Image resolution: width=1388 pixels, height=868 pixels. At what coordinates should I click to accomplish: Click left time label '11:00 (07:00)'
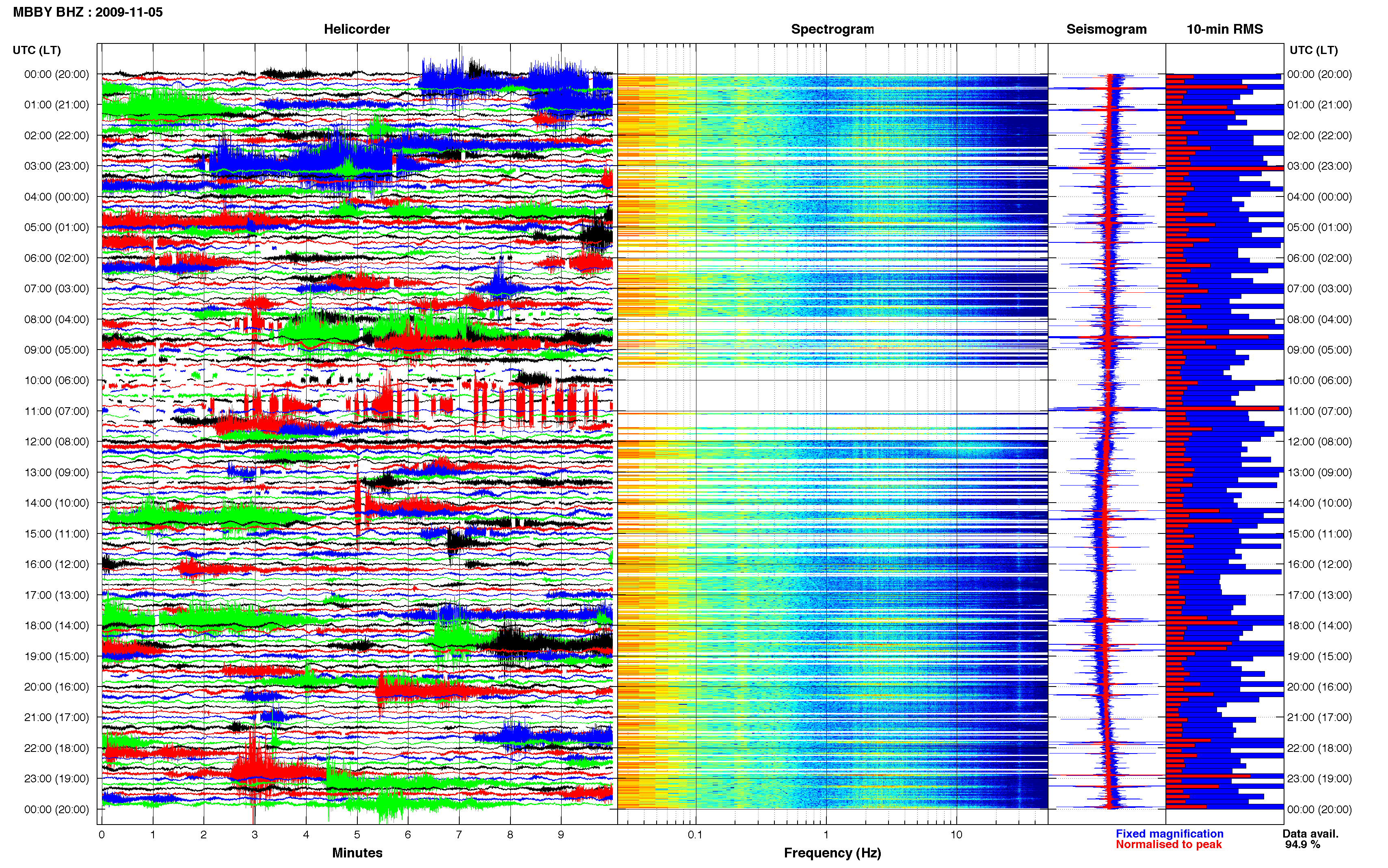[56, 411]
